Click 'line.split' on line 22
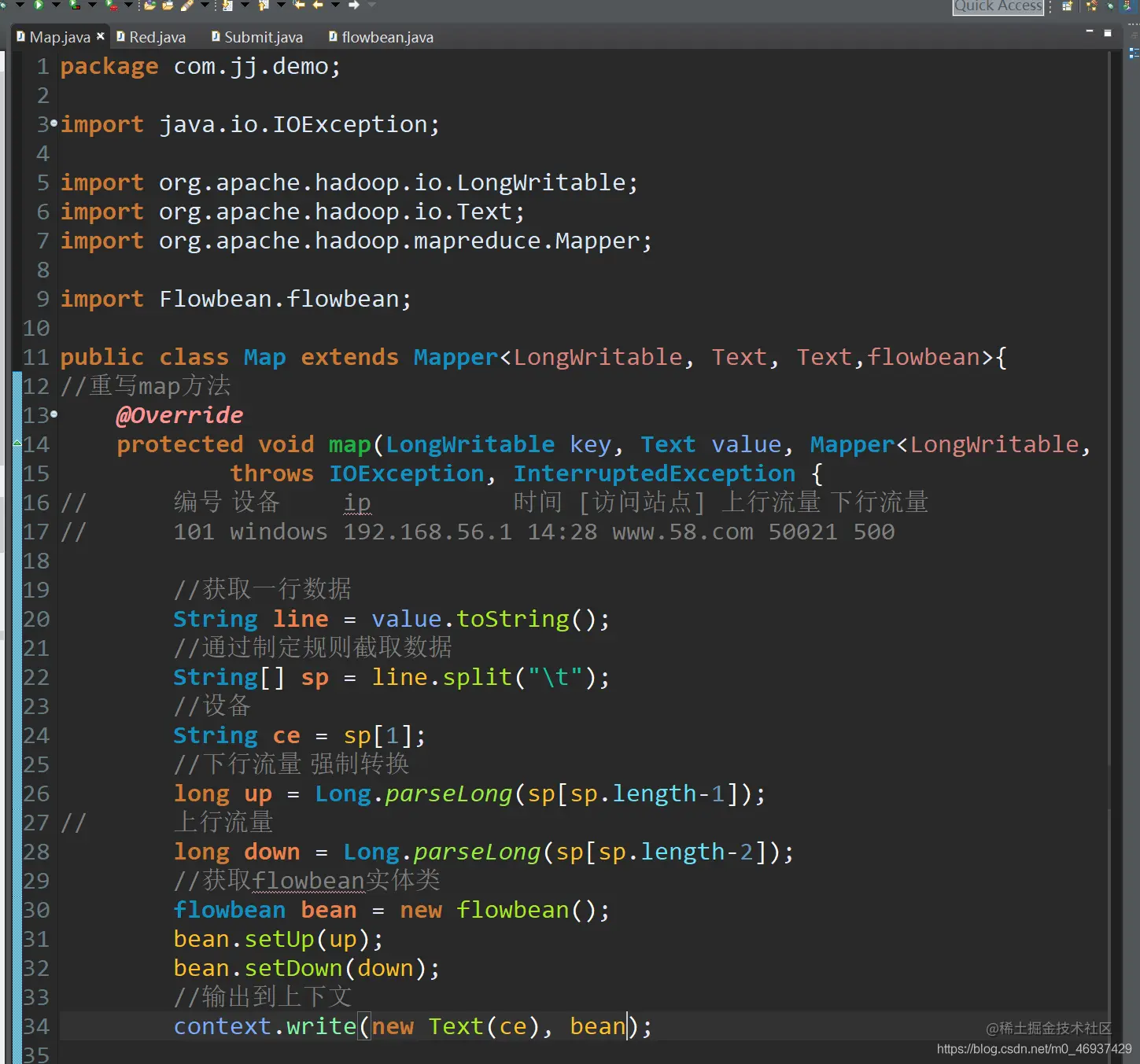1140x1064 pixels. (442, 677)
